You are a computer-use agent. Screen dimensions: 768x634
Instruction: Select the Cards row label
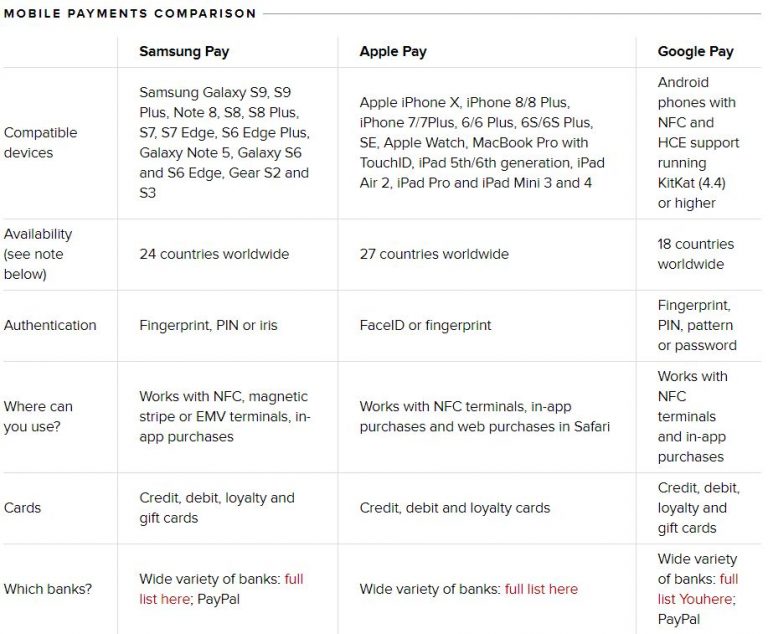pos(22,508)
